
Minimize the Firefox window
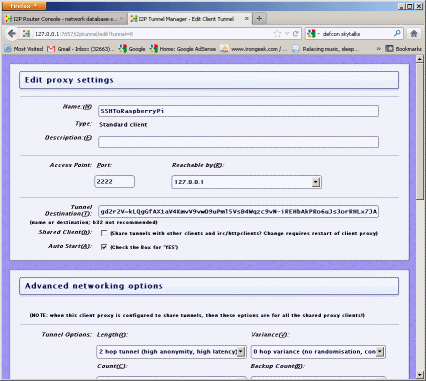401,6
